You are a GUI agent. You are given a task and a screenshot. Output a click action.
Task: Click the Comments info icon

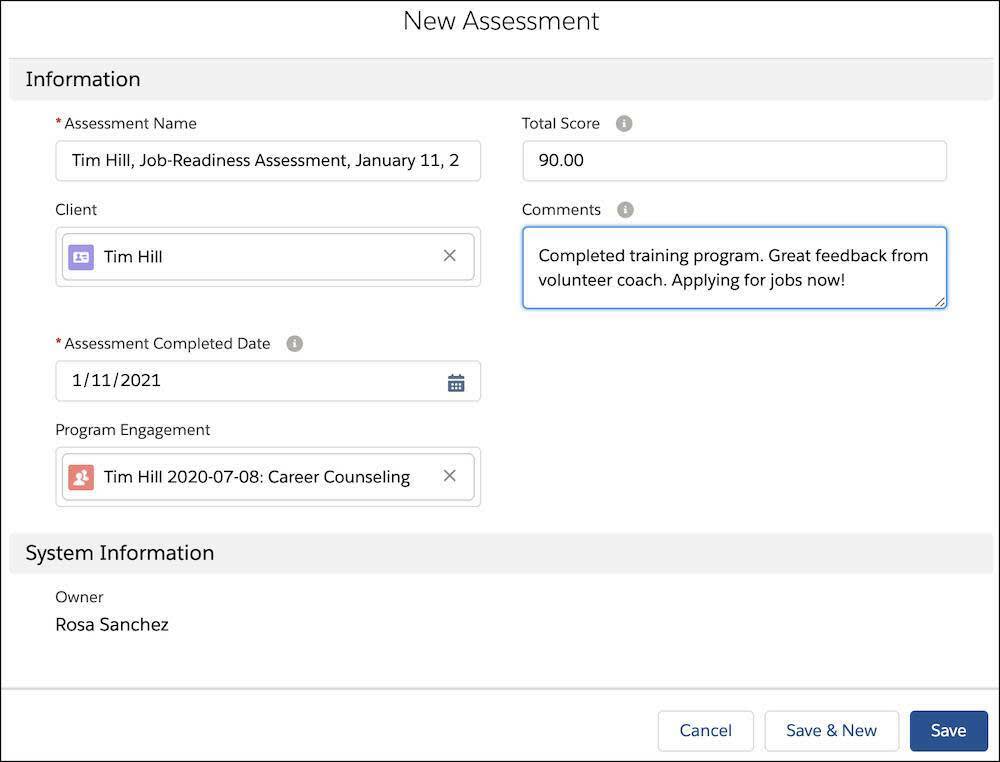click(x=625, y=210)
